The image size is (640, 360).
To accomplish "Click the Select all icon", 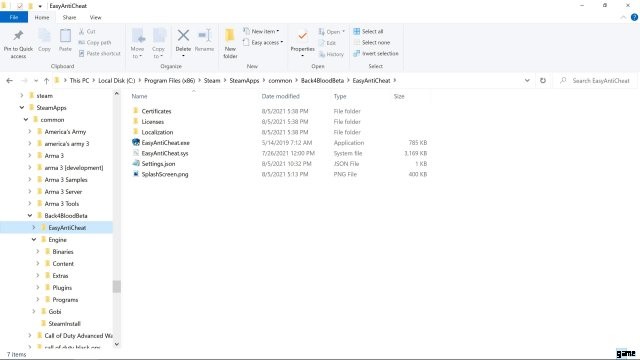I will (356, 31).
